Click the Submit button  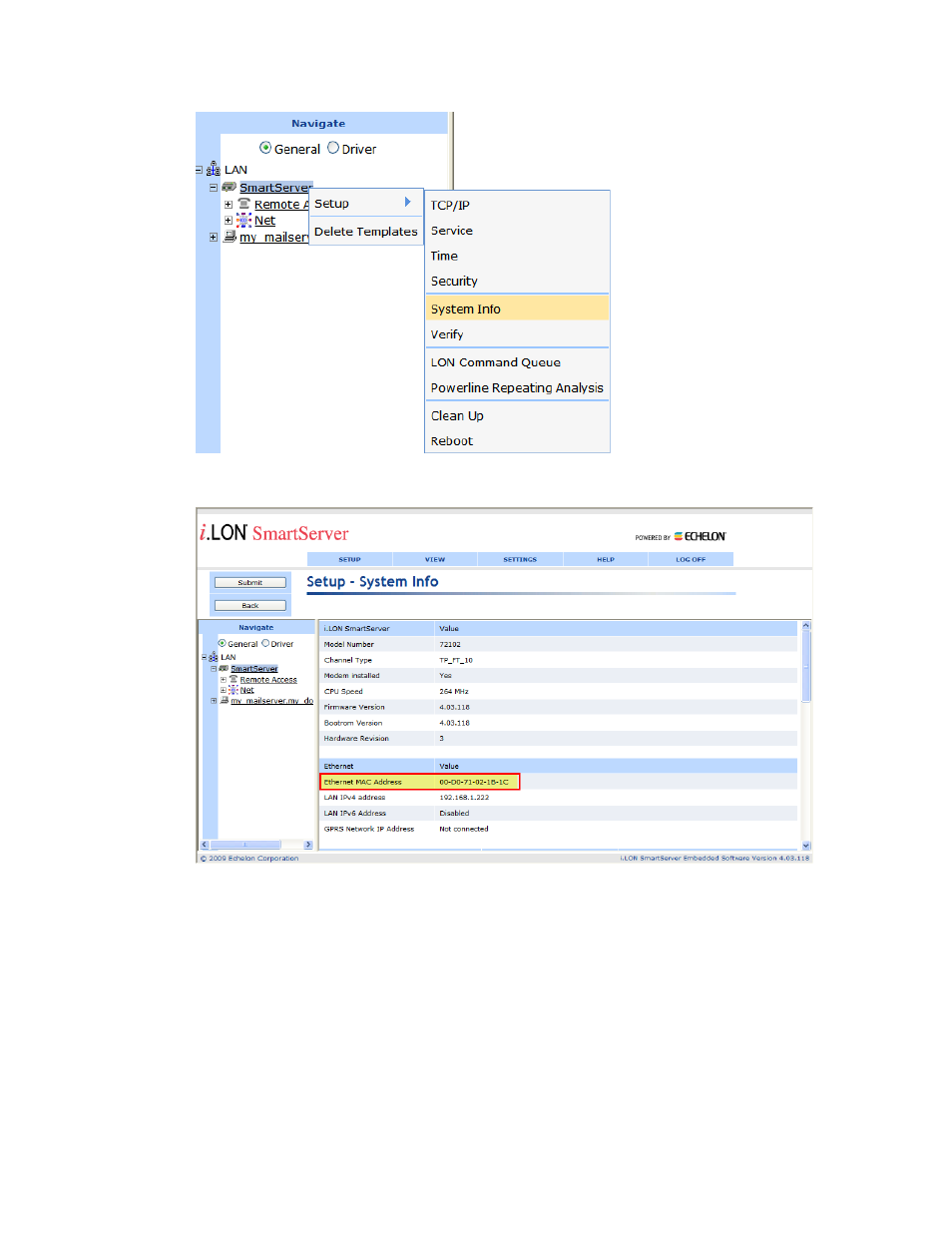[250, 582]
